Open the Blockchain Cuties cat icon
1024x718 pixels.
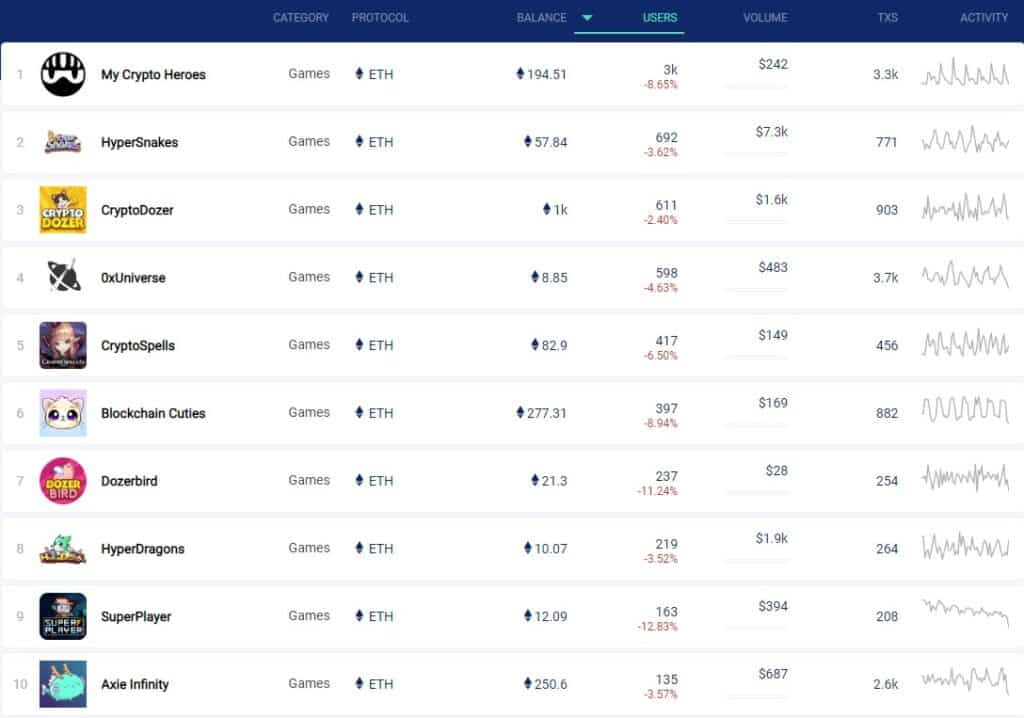(x=63, y=413)
